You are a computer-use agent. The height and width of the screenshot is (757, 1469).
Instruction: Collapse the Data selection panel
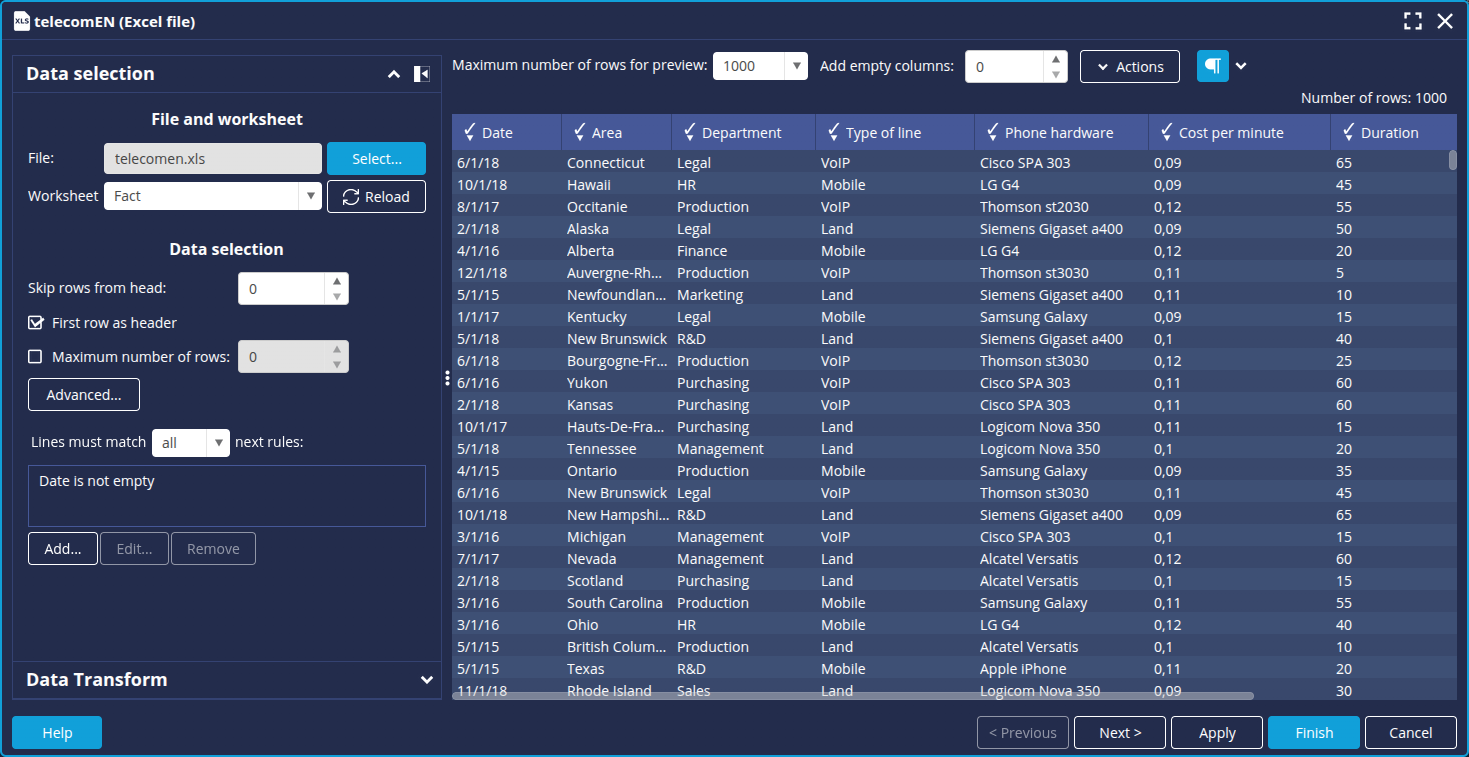pyautogui.click(x=394, y=74)
